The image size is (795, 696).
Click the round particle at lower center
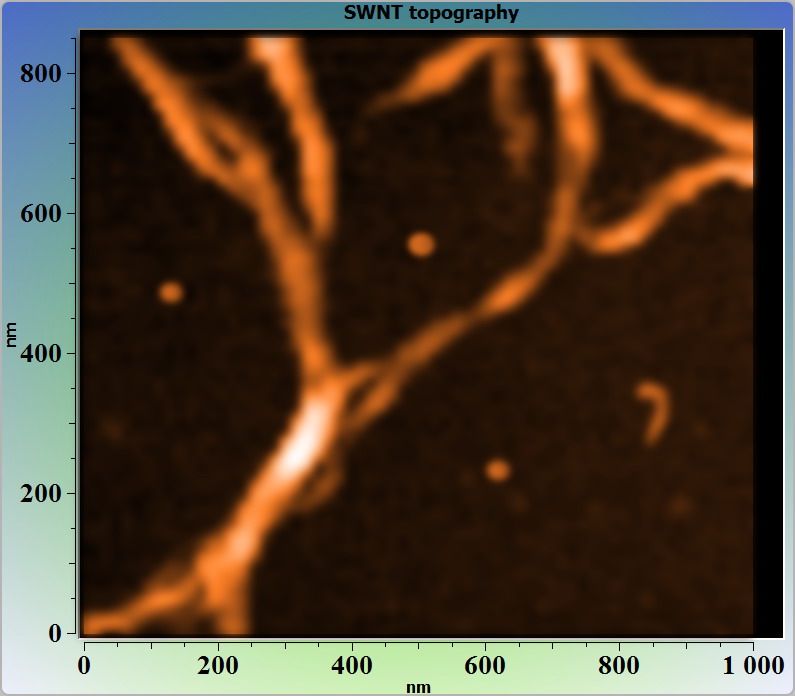(497, 469)
